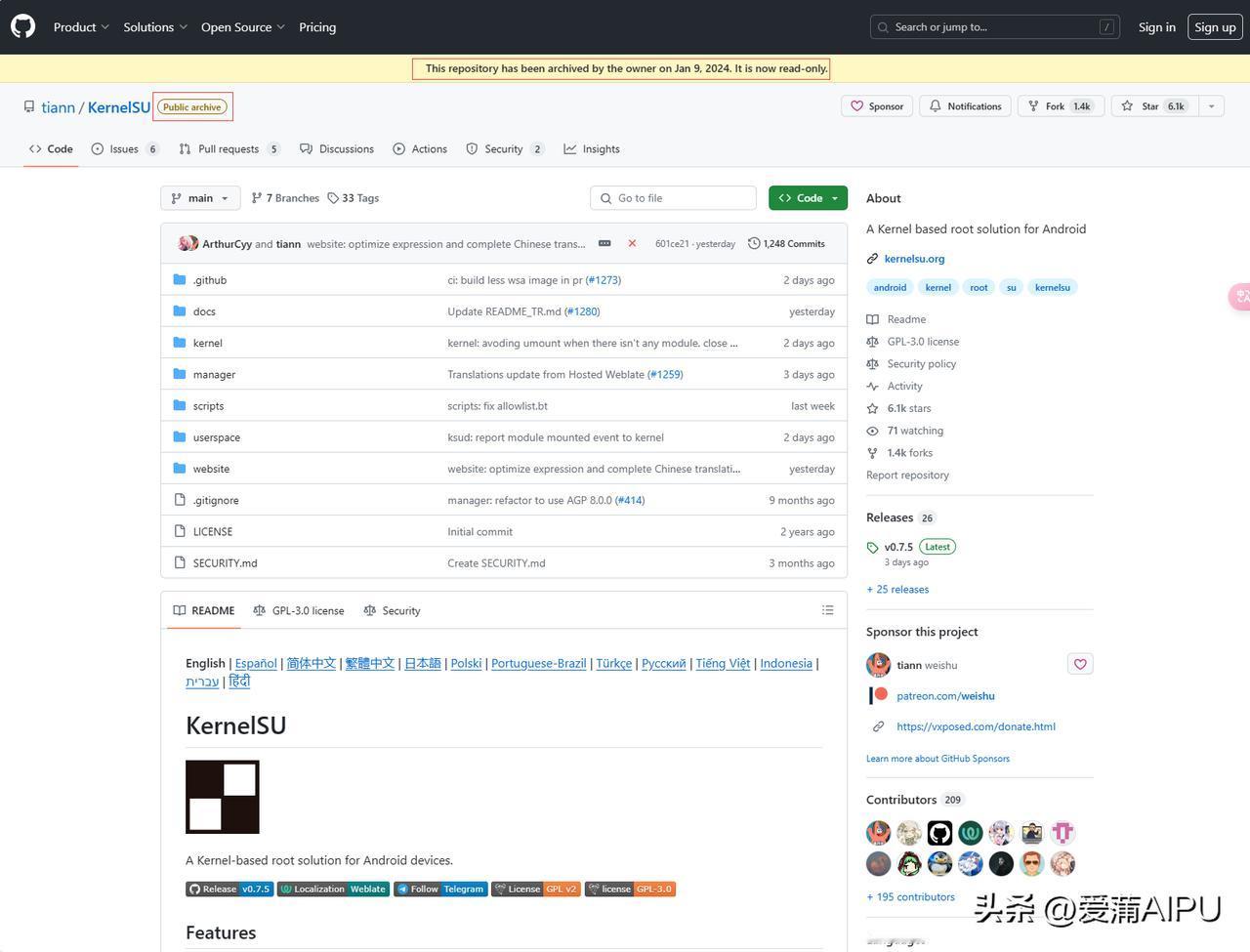
Task: Open the website folder
Action: [211, 469]
